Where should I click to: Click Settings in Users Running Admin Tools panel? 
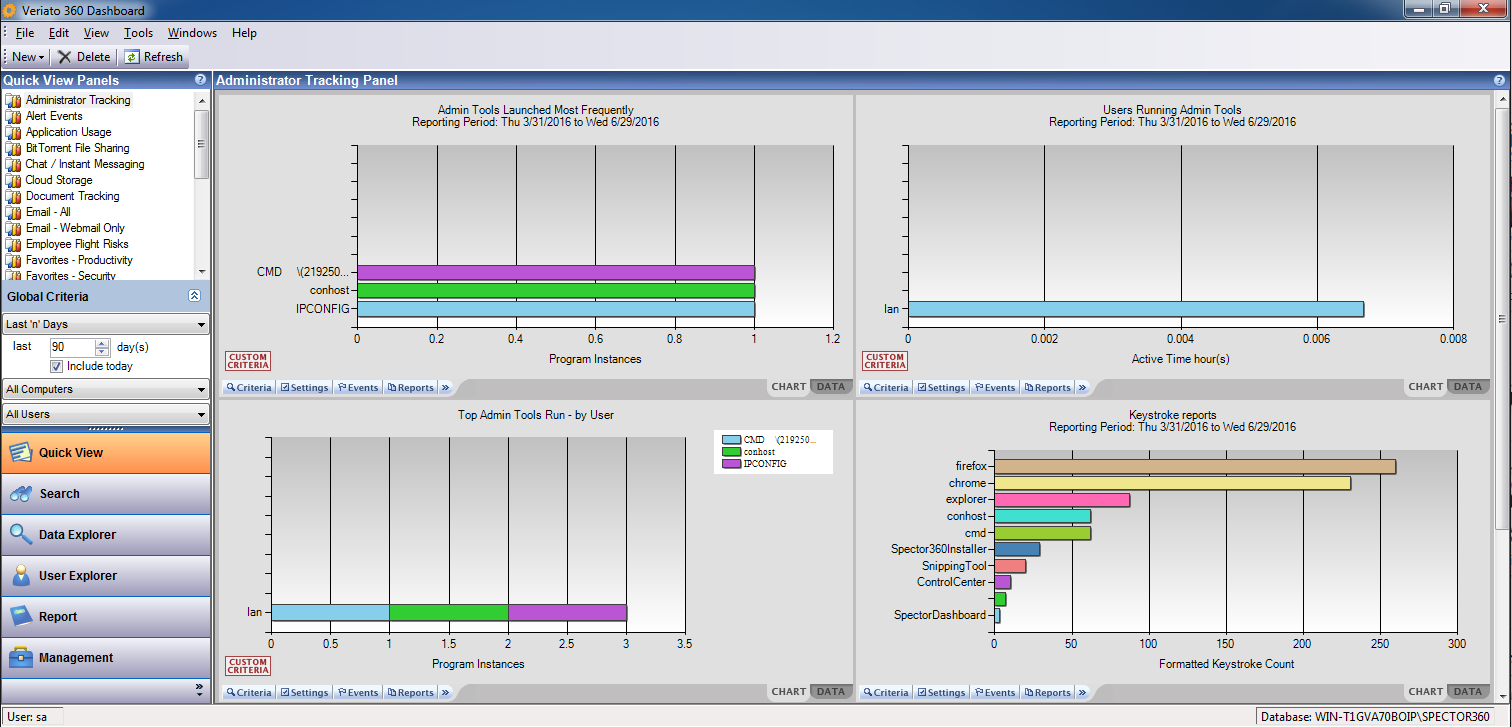(x=941, y=388)
